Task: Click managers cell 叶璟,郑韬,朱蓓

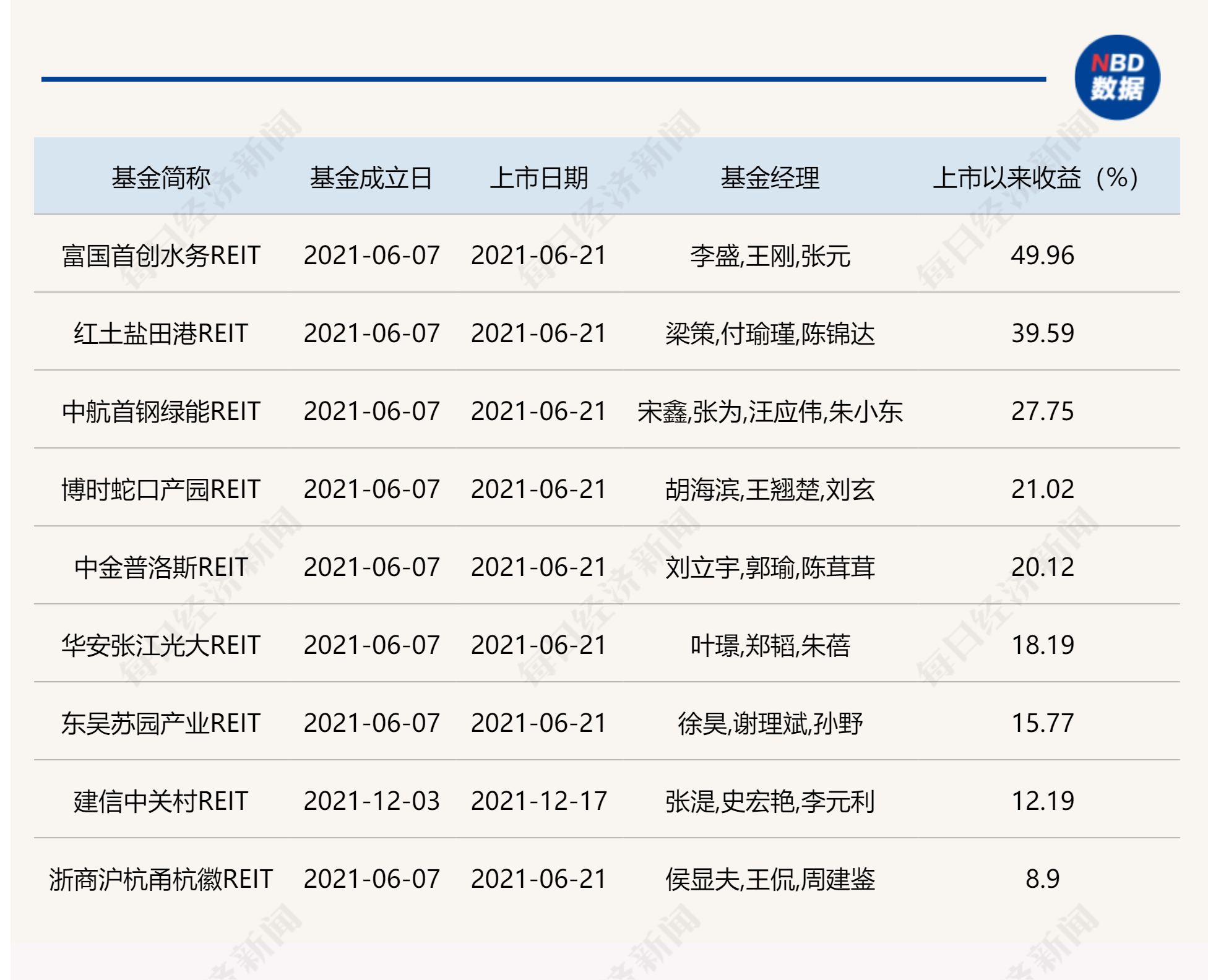Action: pyautogui.click(x=770, y=645)
